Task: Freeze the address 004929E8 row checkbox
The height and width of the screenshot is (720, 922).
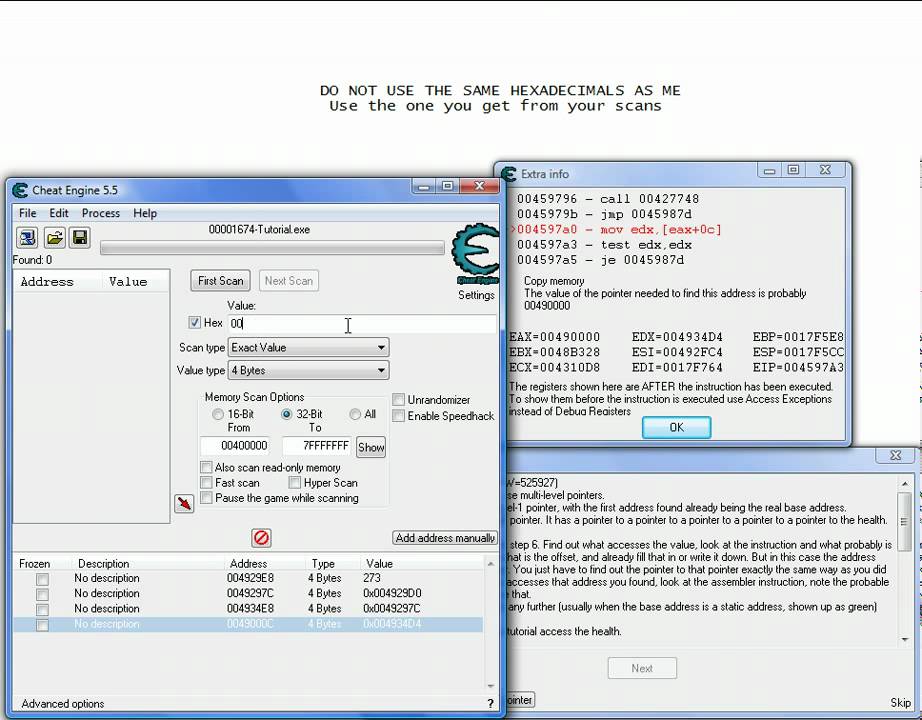Action: 42,579
